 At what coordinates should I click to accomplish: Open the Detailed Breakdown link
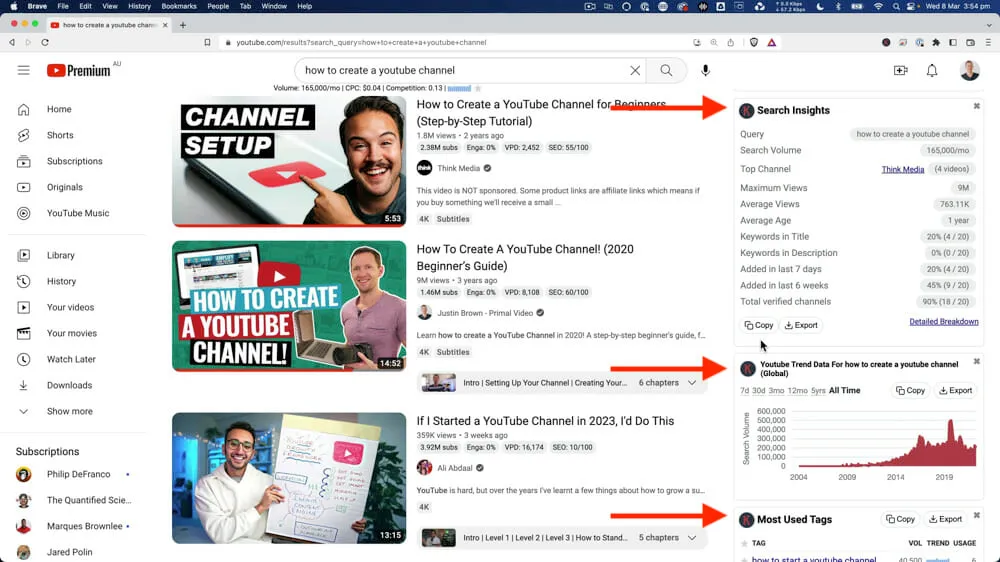coord(943,322)
